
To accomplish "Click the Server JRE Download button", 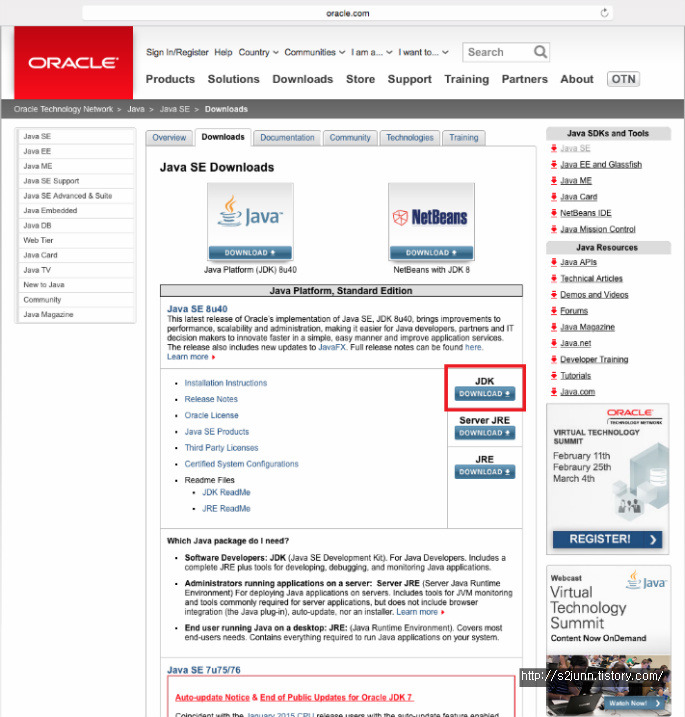I will click(x=485, y=433).
